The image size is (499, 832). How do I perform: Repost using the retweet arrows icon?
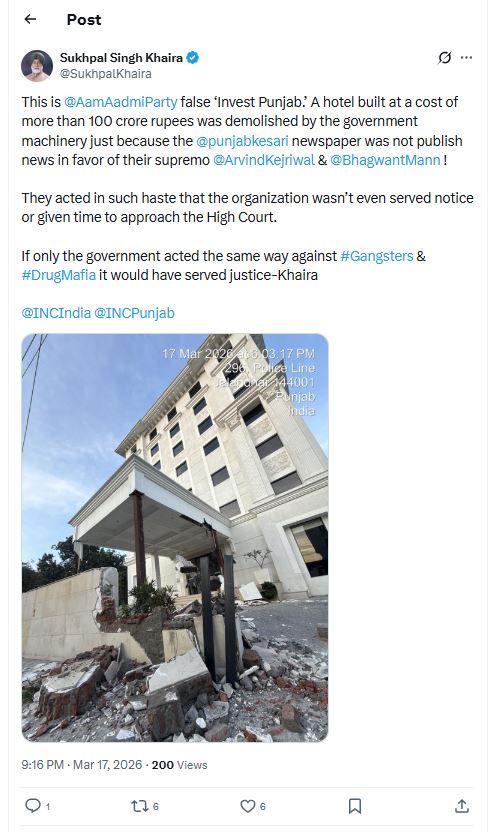(x=140, y=806)
